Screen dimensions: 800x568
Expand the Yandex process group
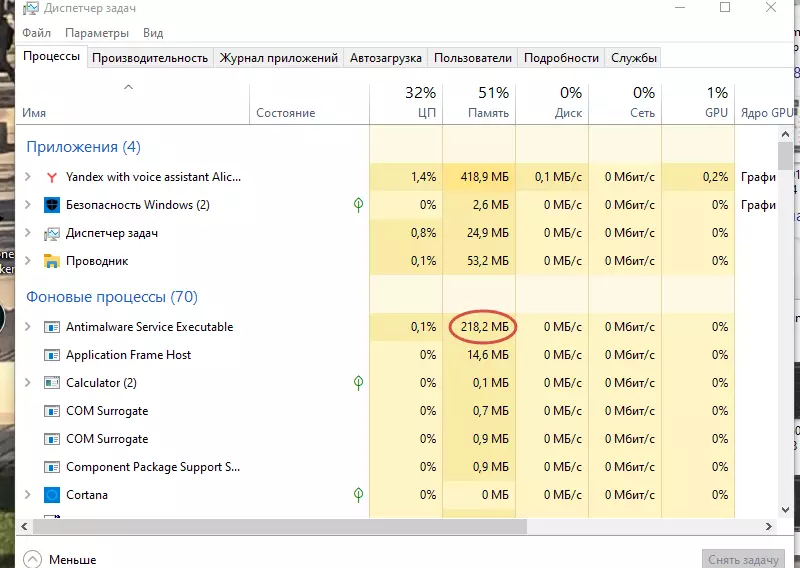click(28, 177)
